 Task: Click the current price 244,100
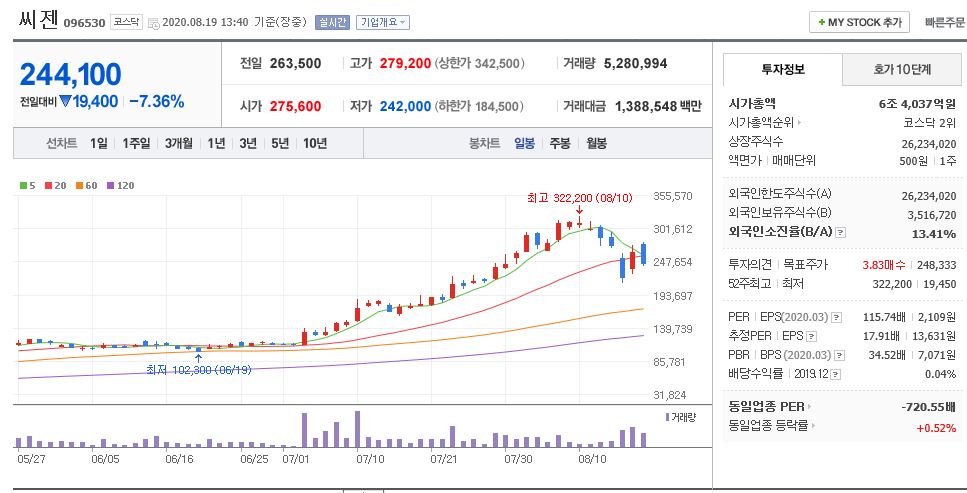click(x=70, y=74)
